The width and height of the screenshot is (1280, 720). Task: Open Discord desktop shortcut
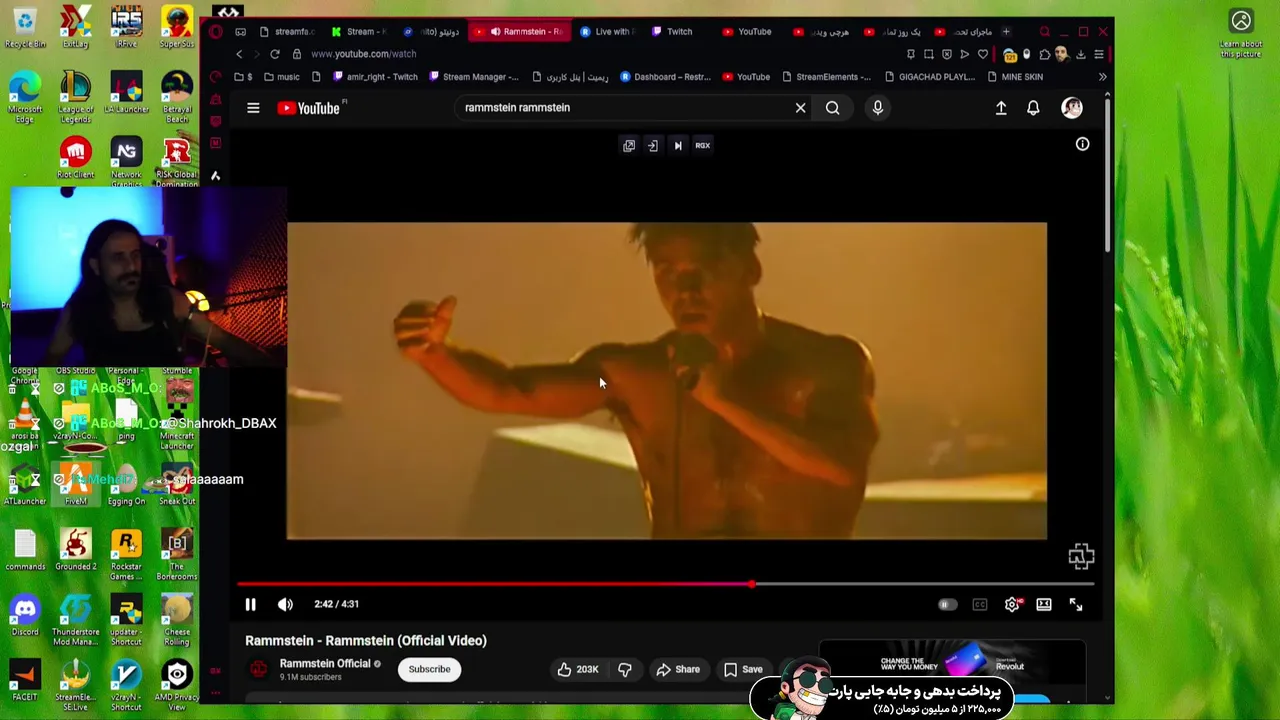[x=25, y=616]
